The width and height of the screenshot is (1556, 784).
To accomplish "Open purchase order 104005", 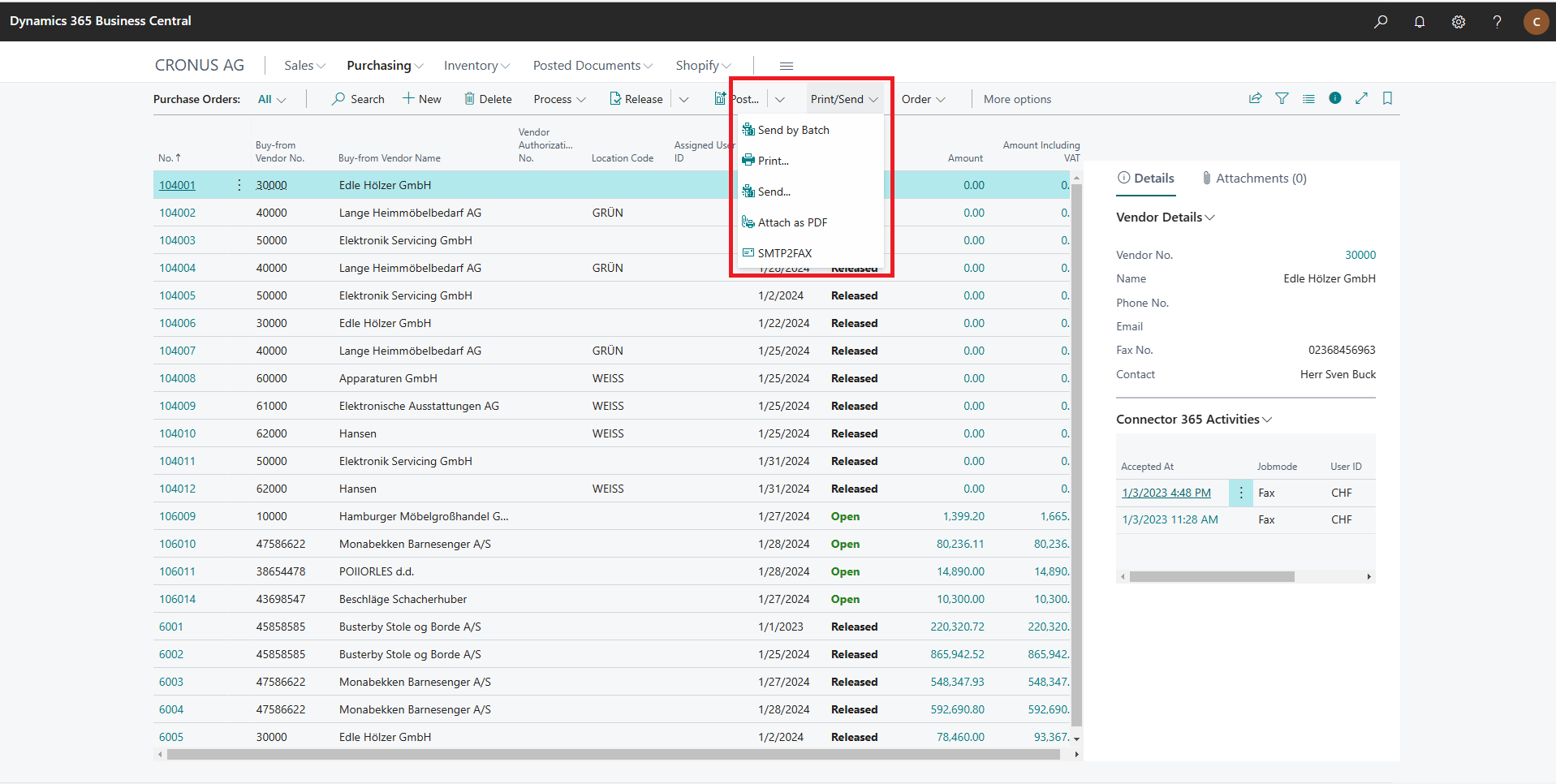I will coord(177,295).
